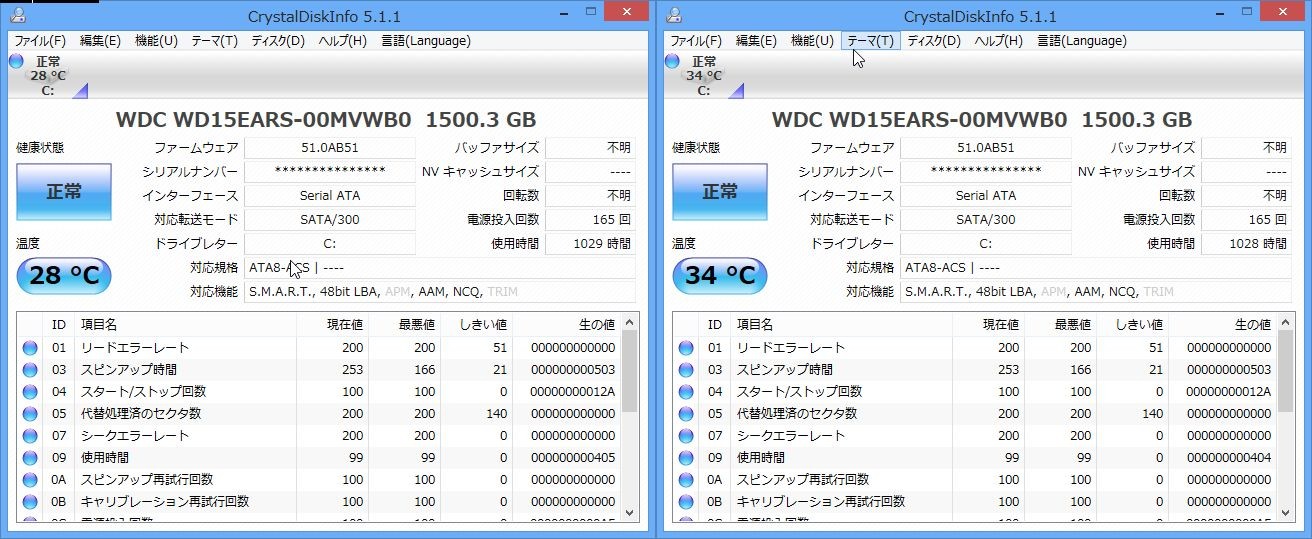The height and width of the screenshot is (539, 1312).
Task: Select キャリブレーション再試行回数 row in left window
Action: coord(319,502)
